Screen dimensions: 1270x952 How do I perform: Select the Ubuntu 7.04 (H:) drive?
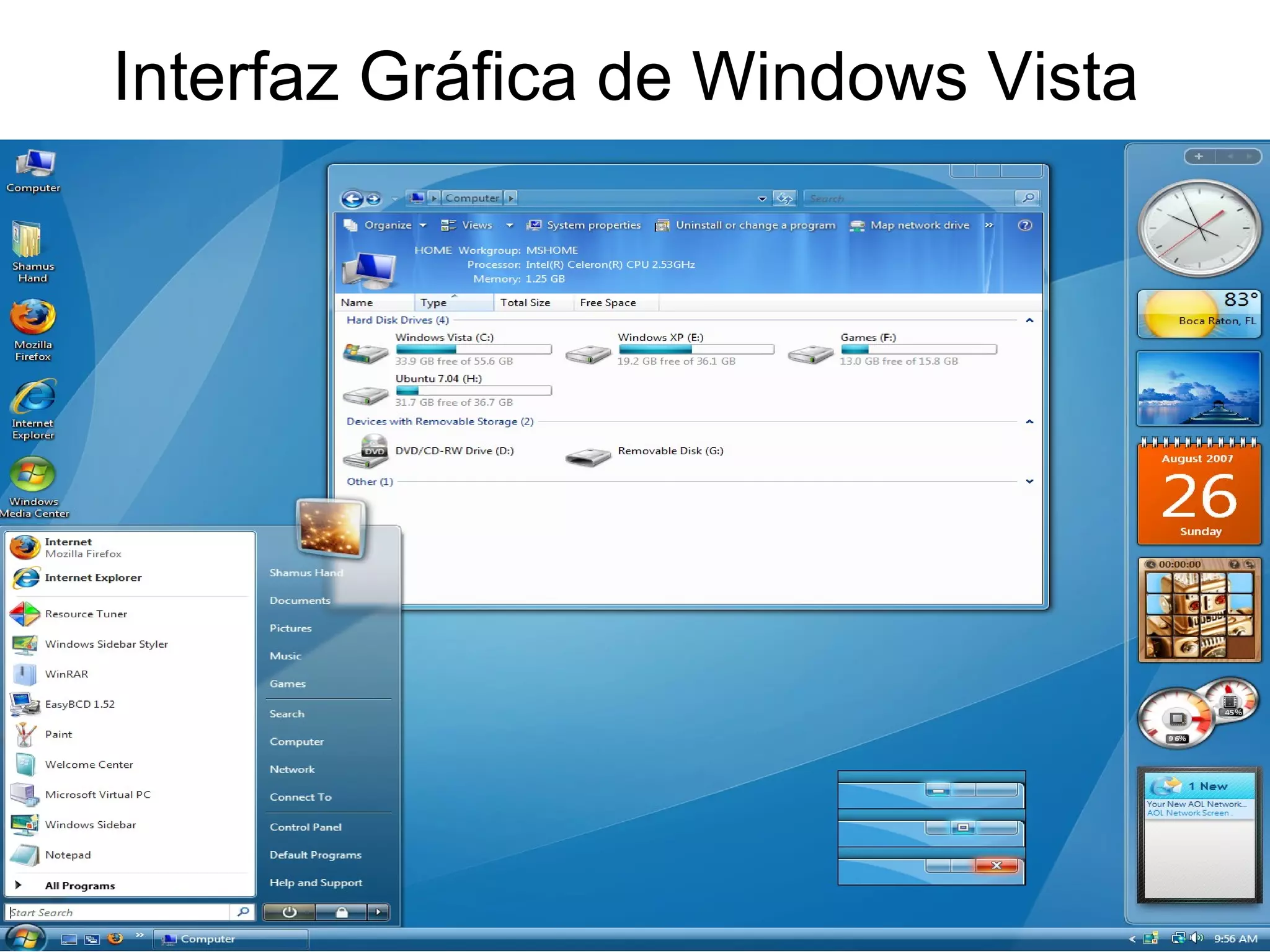[446, 390]
